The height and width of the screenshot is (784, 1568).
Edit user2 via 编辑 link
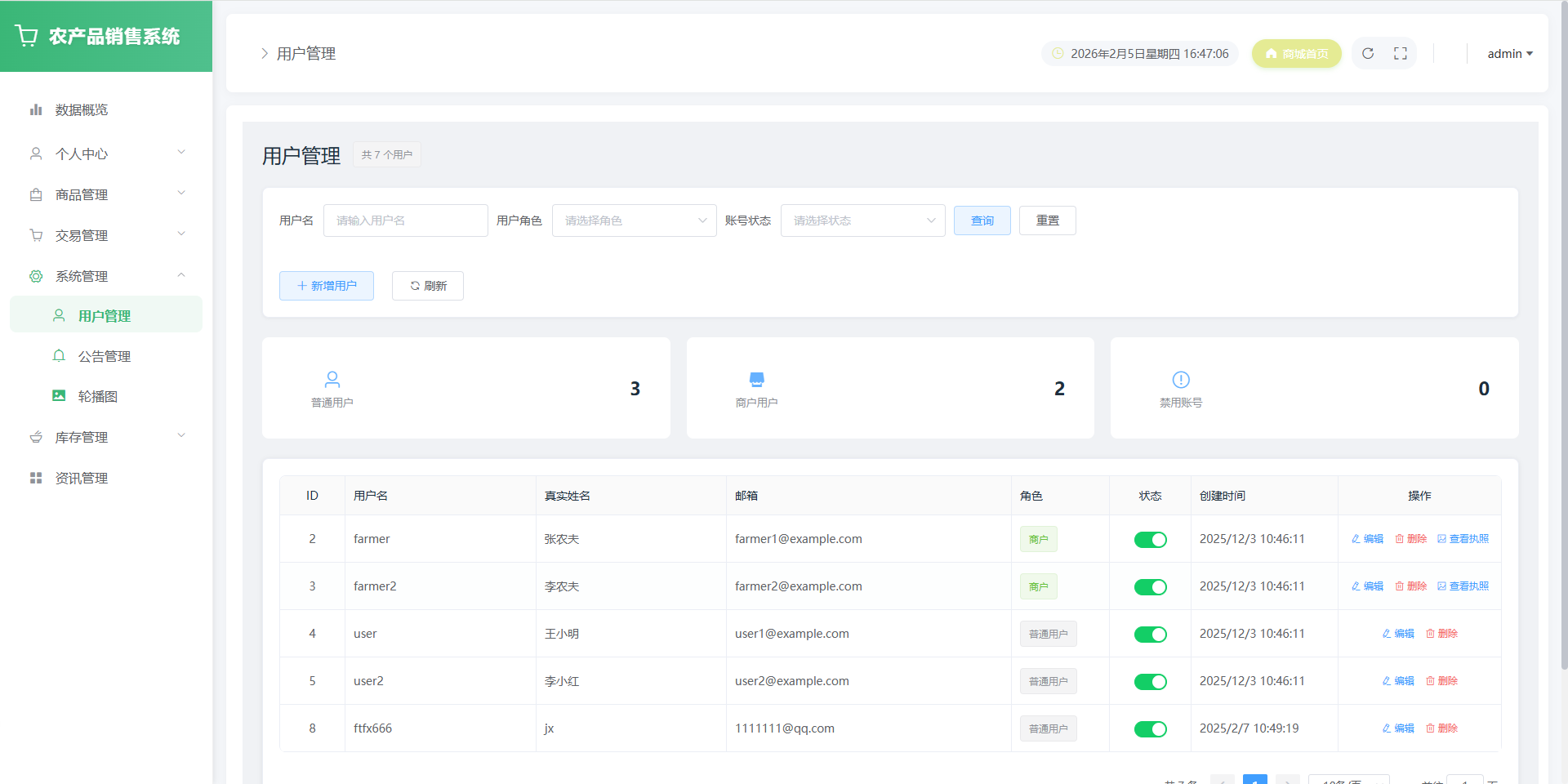coord(1398,681)
